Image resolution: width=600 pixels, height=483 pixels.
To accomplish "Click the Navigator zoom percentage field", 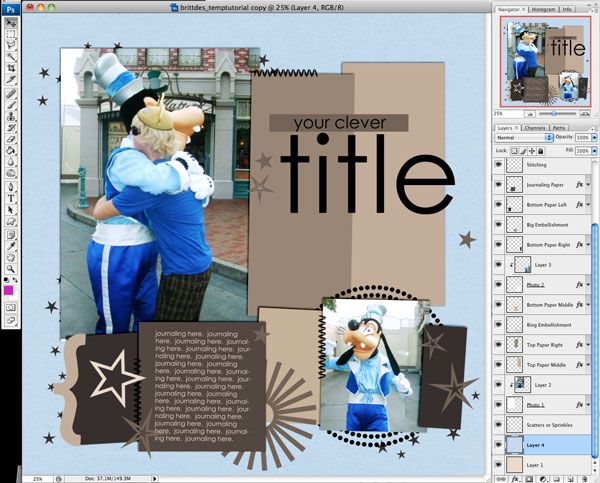I will pyautogui.click(x=507, y=114).
